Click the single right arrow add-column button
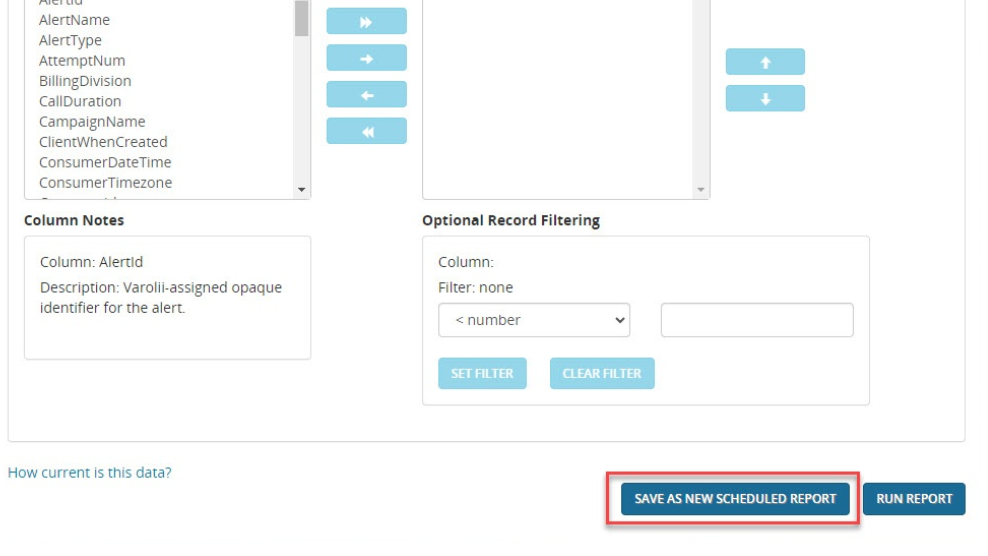988x556 pixels. tap(366, 58)
